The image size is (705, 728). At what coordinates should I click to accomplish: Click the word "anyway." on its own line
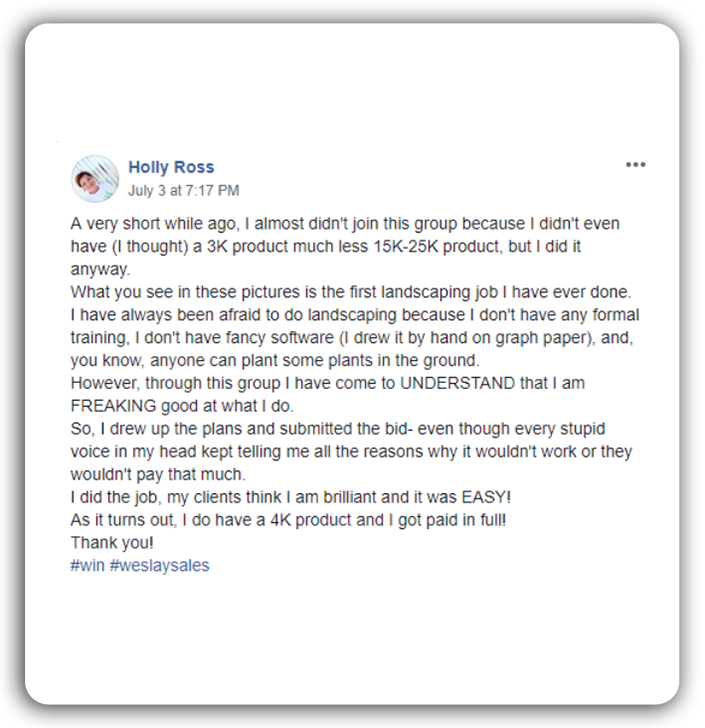98,269
